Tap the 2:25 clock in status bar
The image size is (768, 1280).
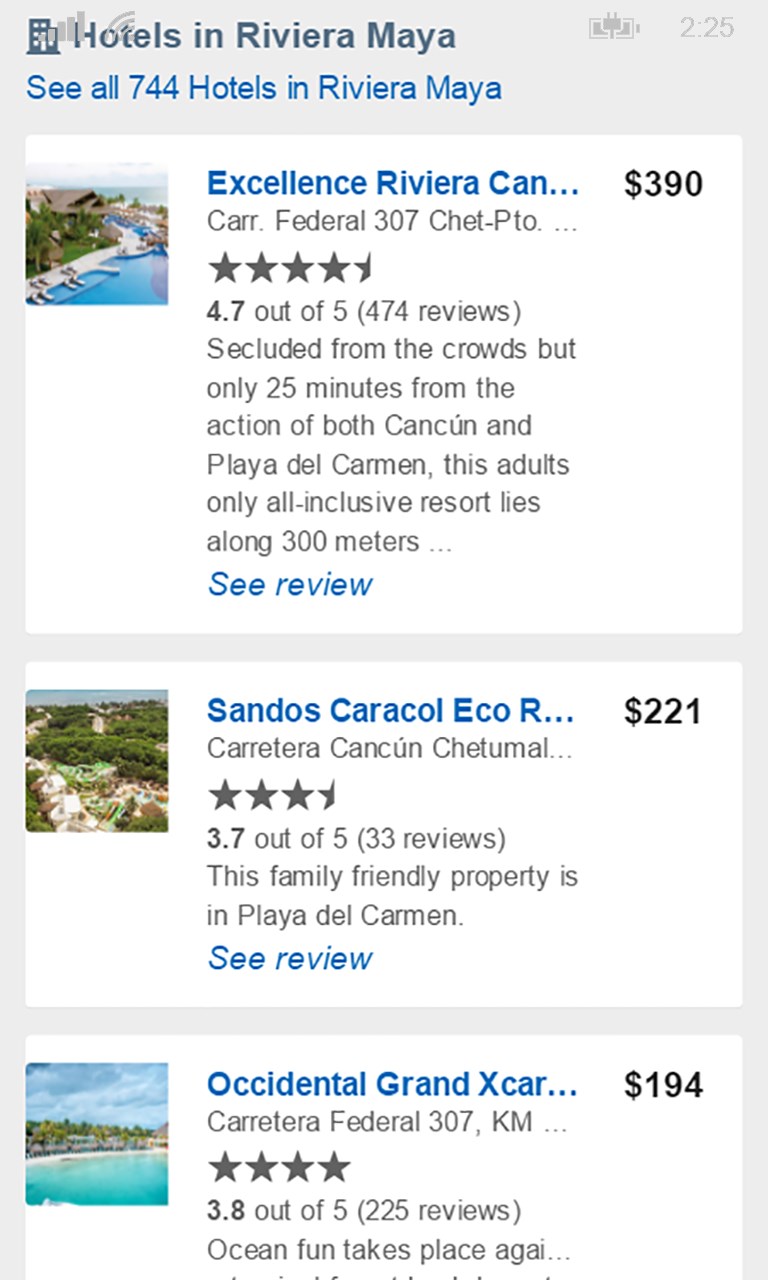[x=706, y=27]
